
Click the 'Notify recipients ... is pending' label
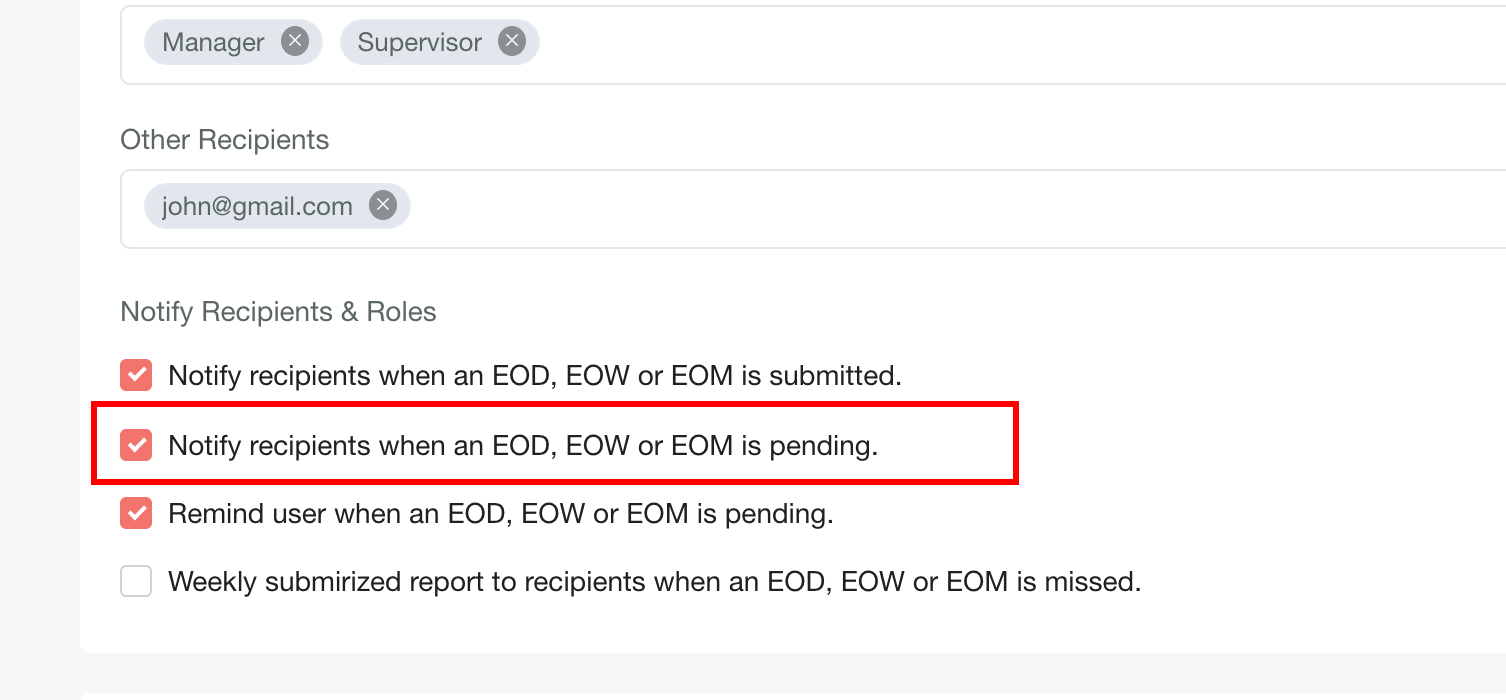click(523, 445)
